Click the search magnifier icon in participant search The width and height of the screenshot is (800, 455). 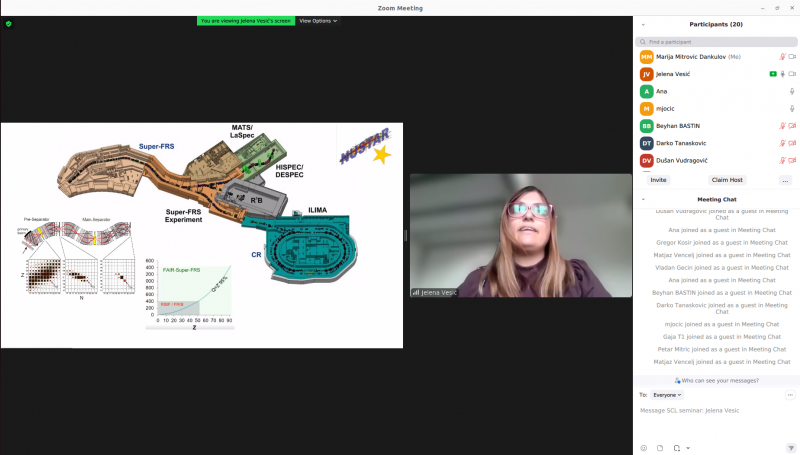coord(642,42)
